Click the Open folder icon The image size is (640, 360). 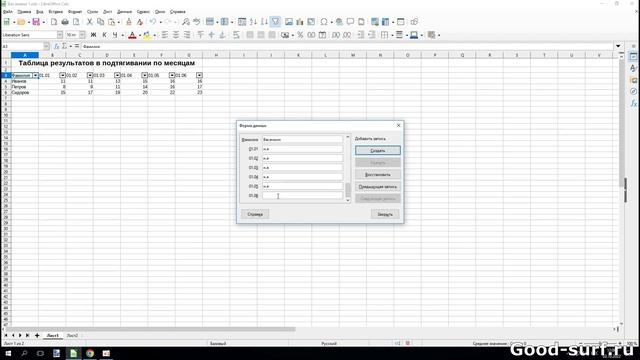[21, 22]
